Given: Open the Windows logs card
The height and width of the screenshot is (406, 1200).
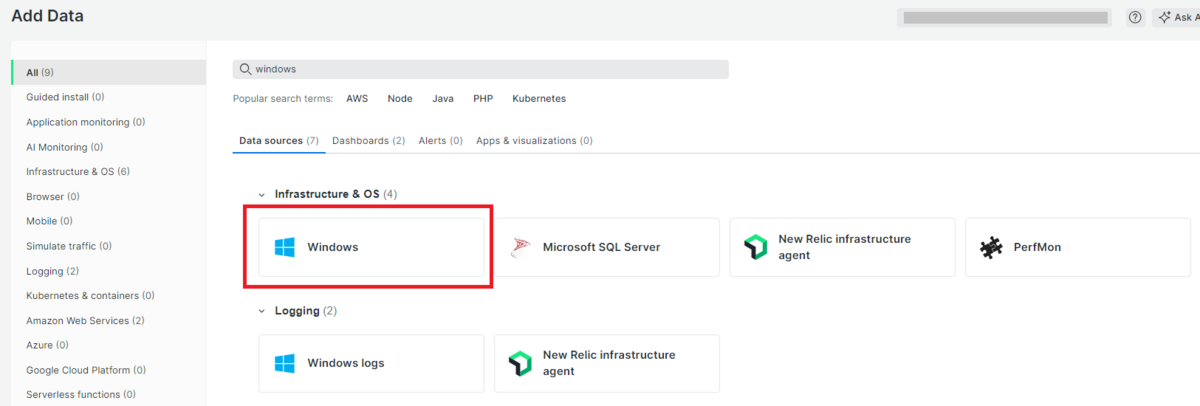Looking at the screenshot, I should (x=371, y=363).
